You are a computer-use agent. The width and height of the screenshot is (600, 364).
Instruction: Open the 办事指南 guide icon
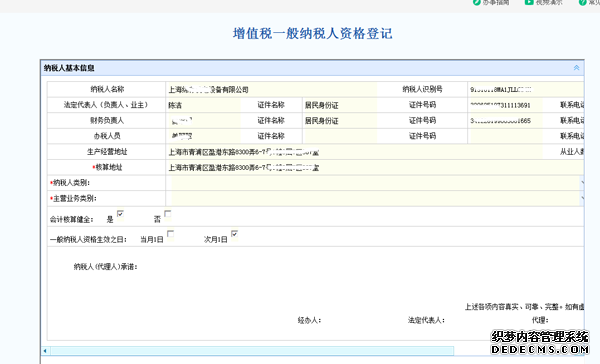click(476, 2)
